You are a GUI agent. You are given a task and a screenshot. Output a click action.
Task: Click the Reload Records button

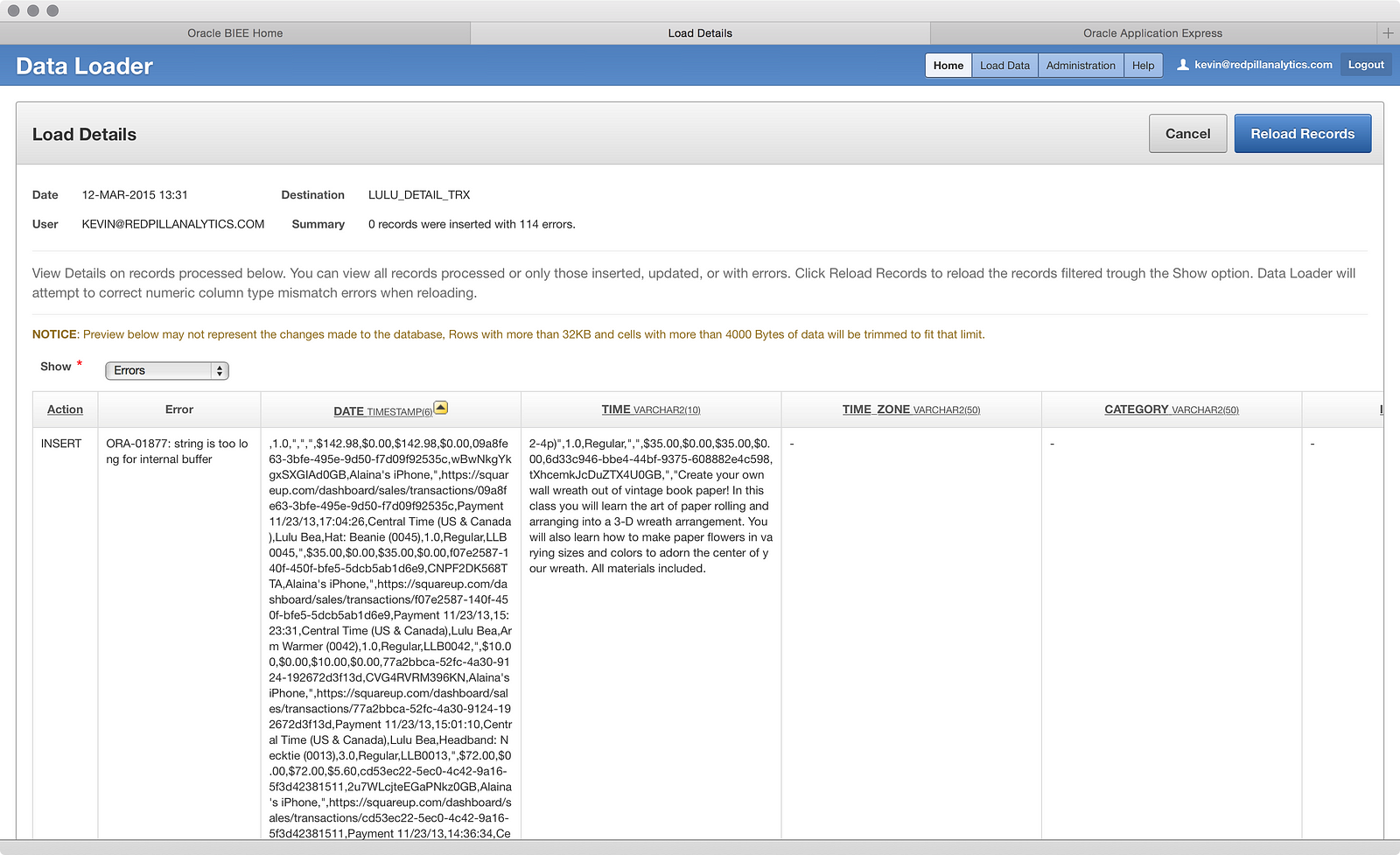click(x=1302, y=134)
